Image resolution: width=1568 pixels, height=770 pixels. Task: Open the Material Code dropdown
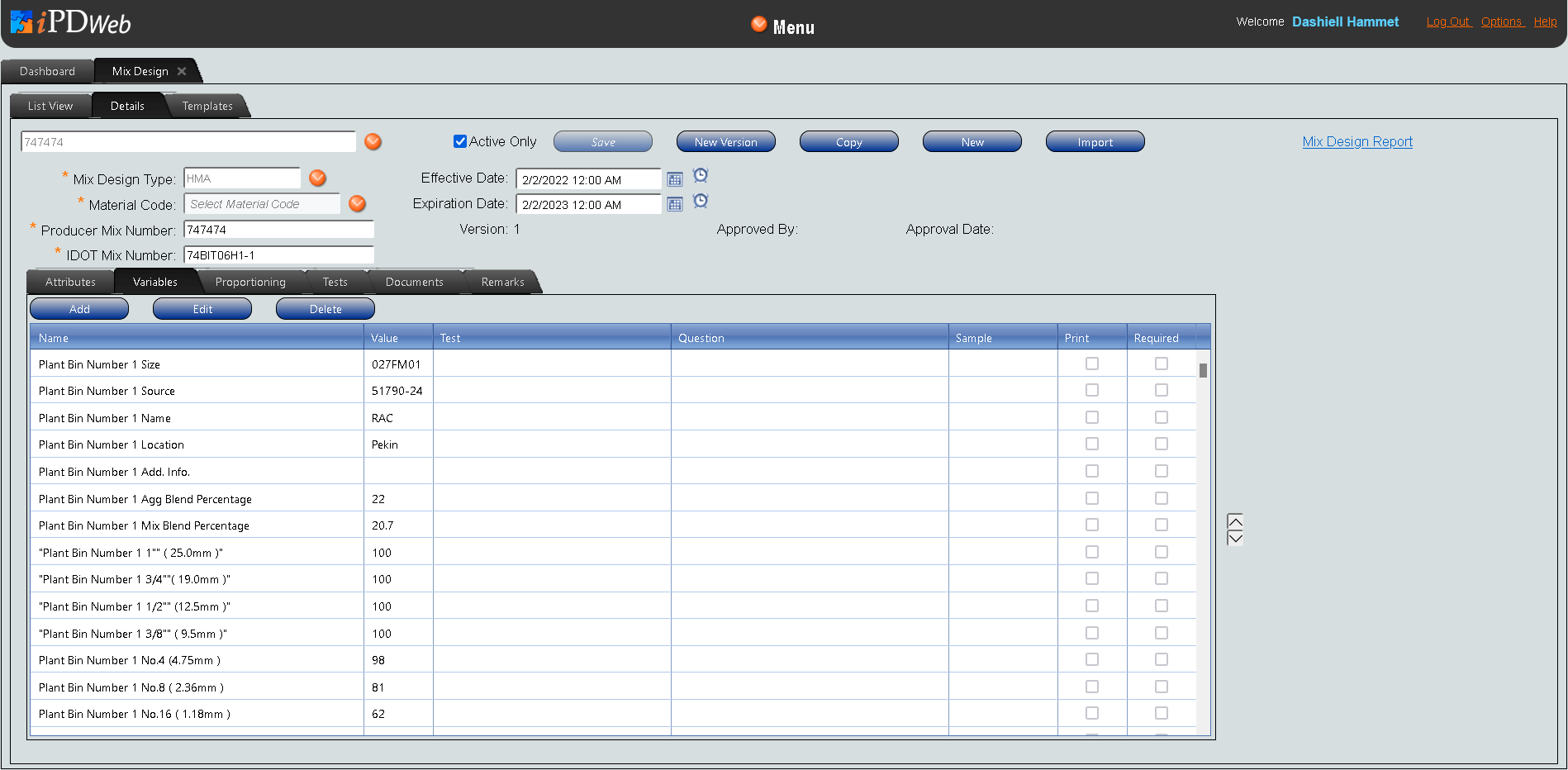(357, 204)
